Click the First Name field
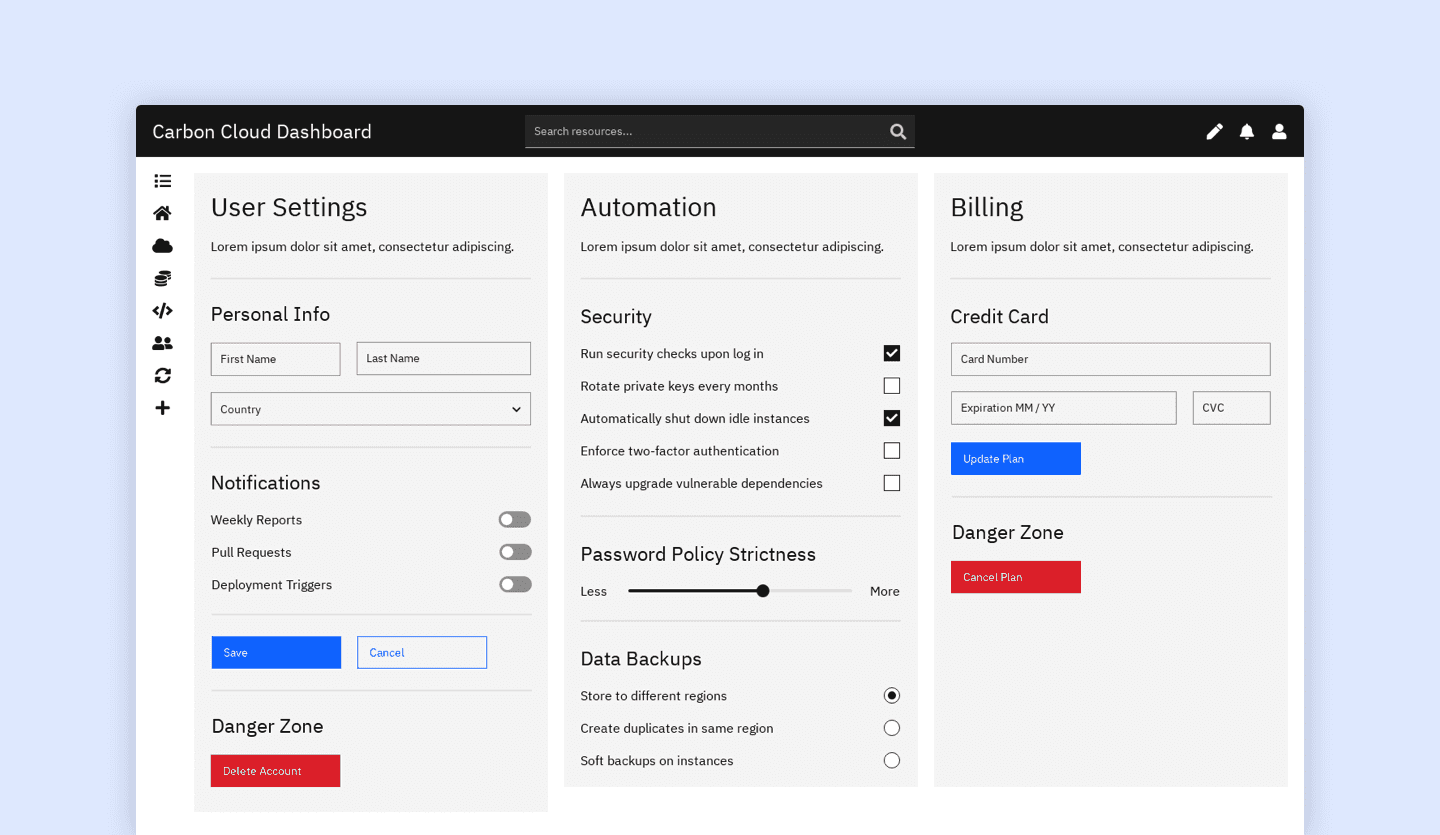1440x835 pixels. click(x=275, y=359)
